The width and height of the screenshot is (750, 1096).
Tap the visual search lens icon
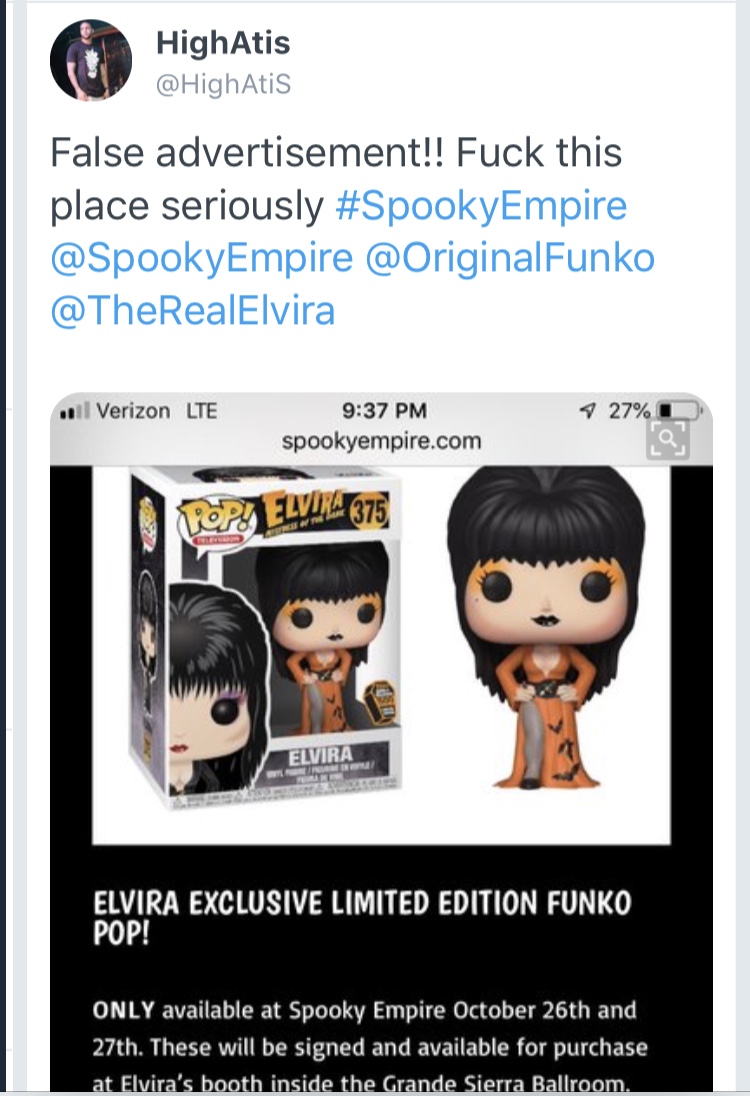point(667,438)
